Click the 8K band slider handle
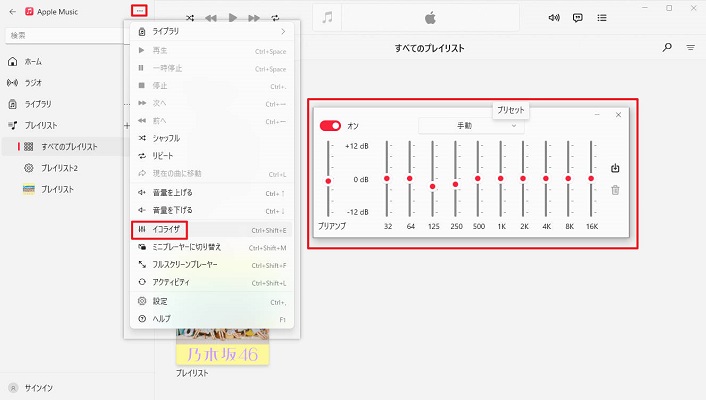 (568, 178)
